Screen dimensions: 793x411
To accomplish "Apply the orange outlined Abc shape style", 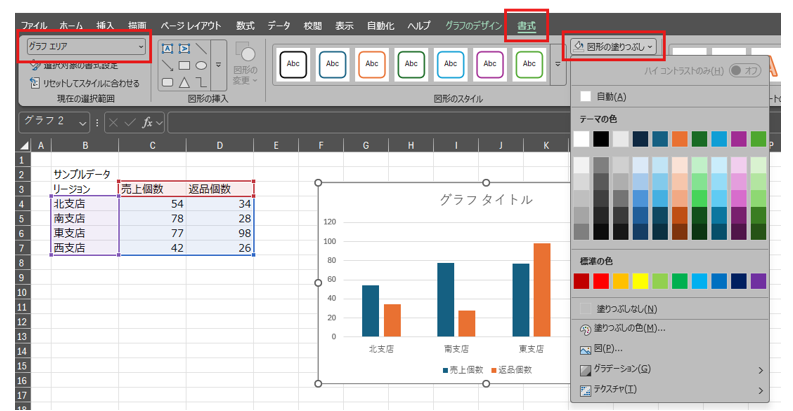I will 371,63.
